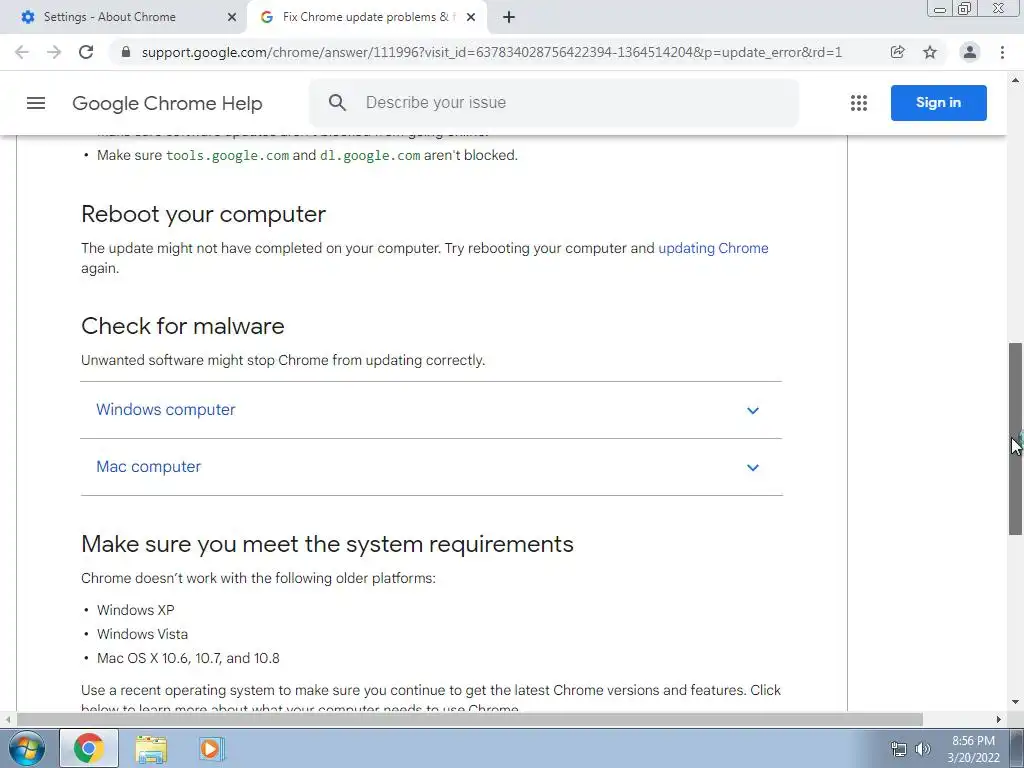
Task: Click the vertical scrollbar thumb
Action: [1016, 439]
